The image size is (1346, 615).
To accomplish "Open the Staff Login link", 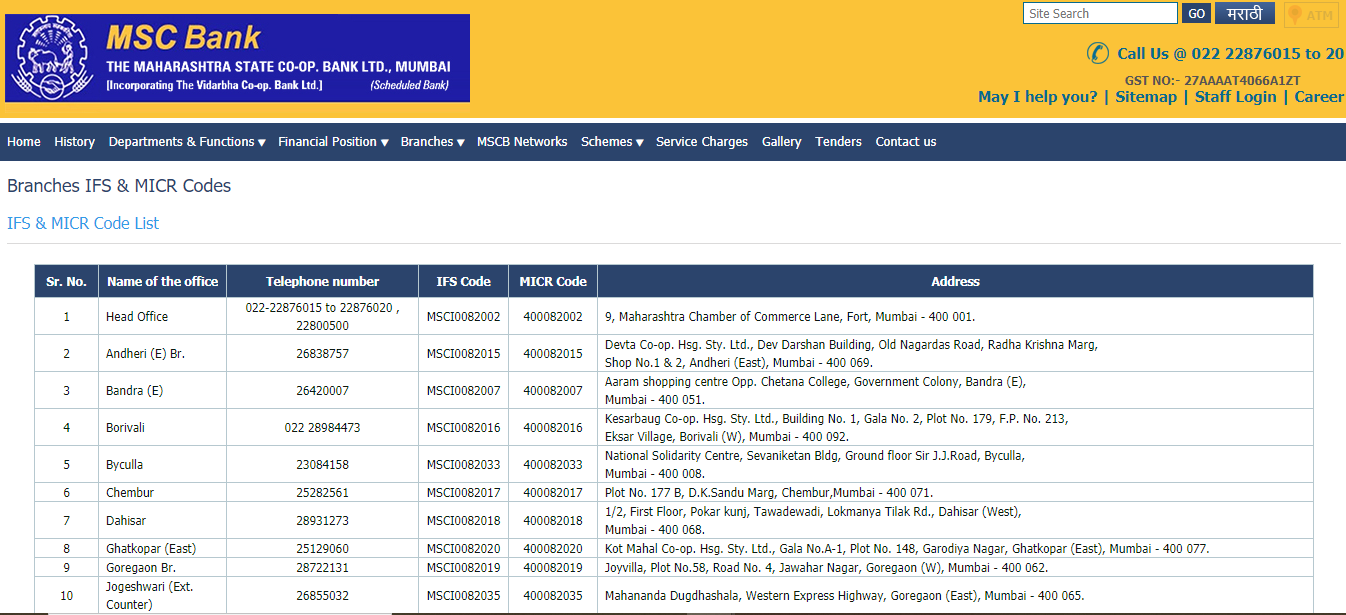I will point(1235,97).
